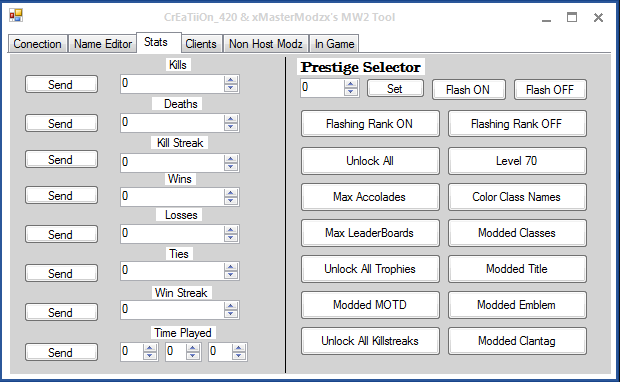The image size is (620, 382).
Task: Increase Prestige Selector number with up arrow
Action: (x=350, y=83)
